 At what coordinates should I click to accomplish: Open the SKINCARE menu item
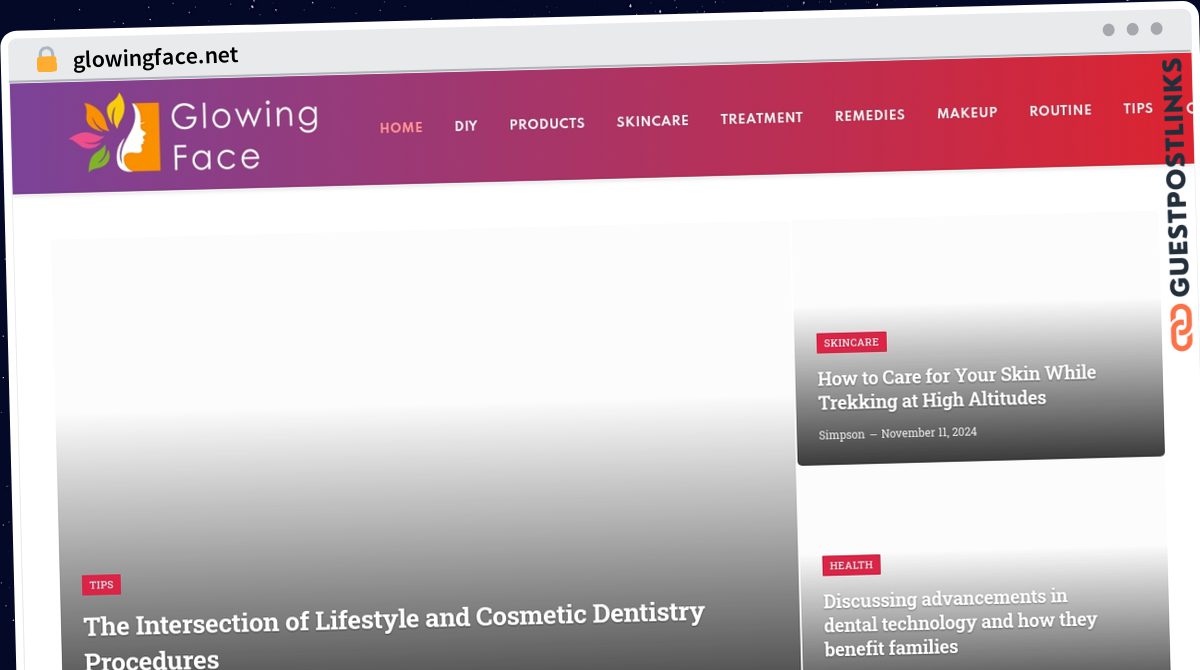pos(653,121)
